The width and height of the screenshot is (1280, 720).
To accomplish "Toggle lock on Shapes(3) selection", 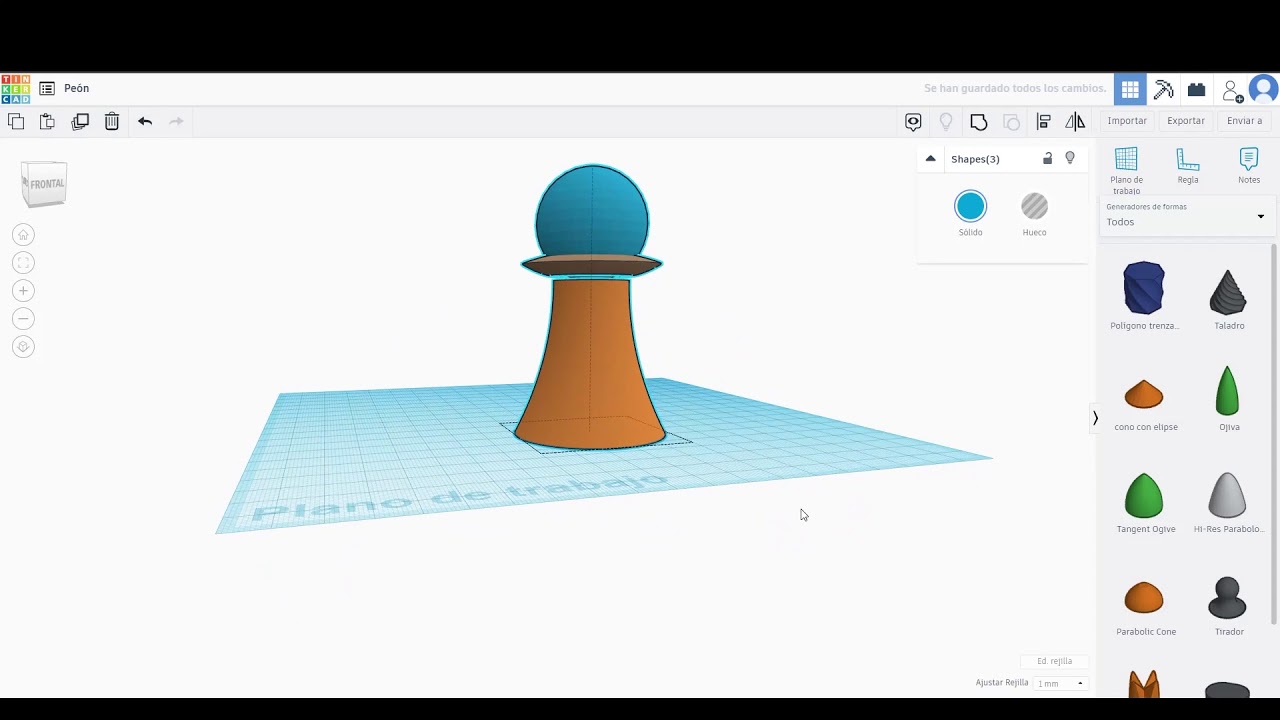I will pos(1047,158).
